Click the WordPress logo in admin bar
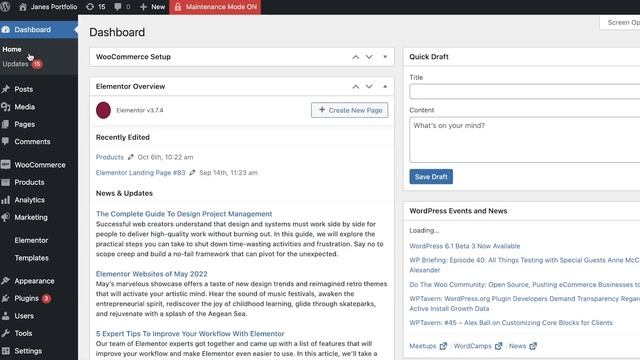Screen dimensions: 640x360 pyautogui.click(x=5, y=7)
